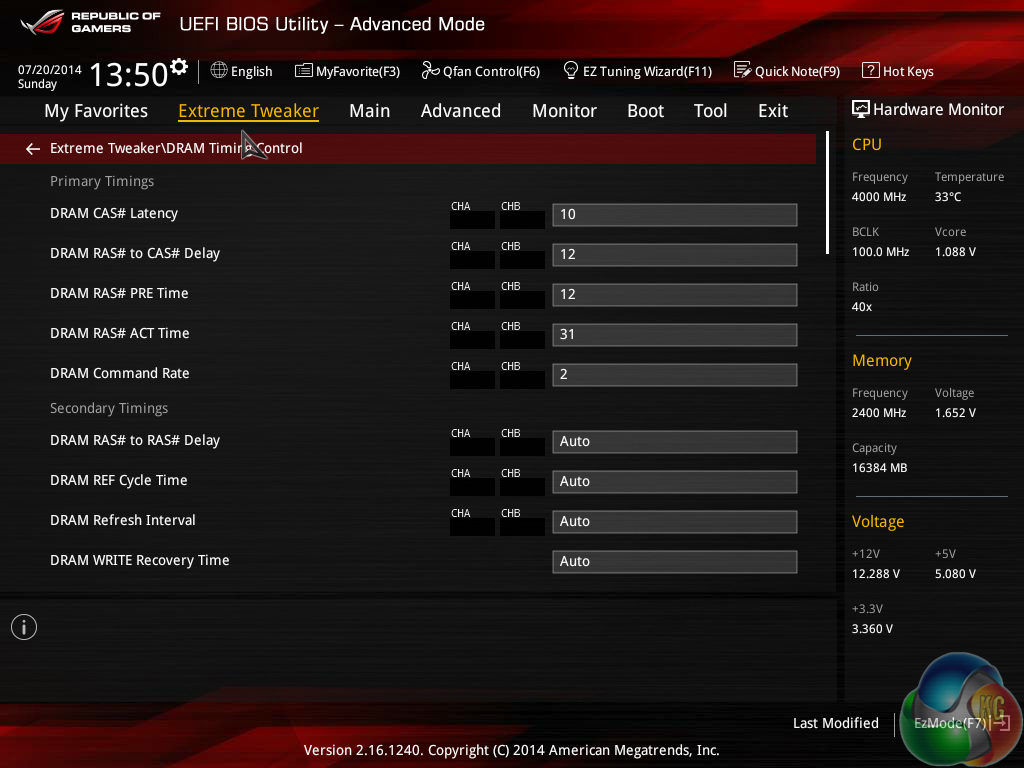This screenshot has width=1024, height=768.
Task: Select the DRAM REF Cycle Time label
Action: pos(118,481)
